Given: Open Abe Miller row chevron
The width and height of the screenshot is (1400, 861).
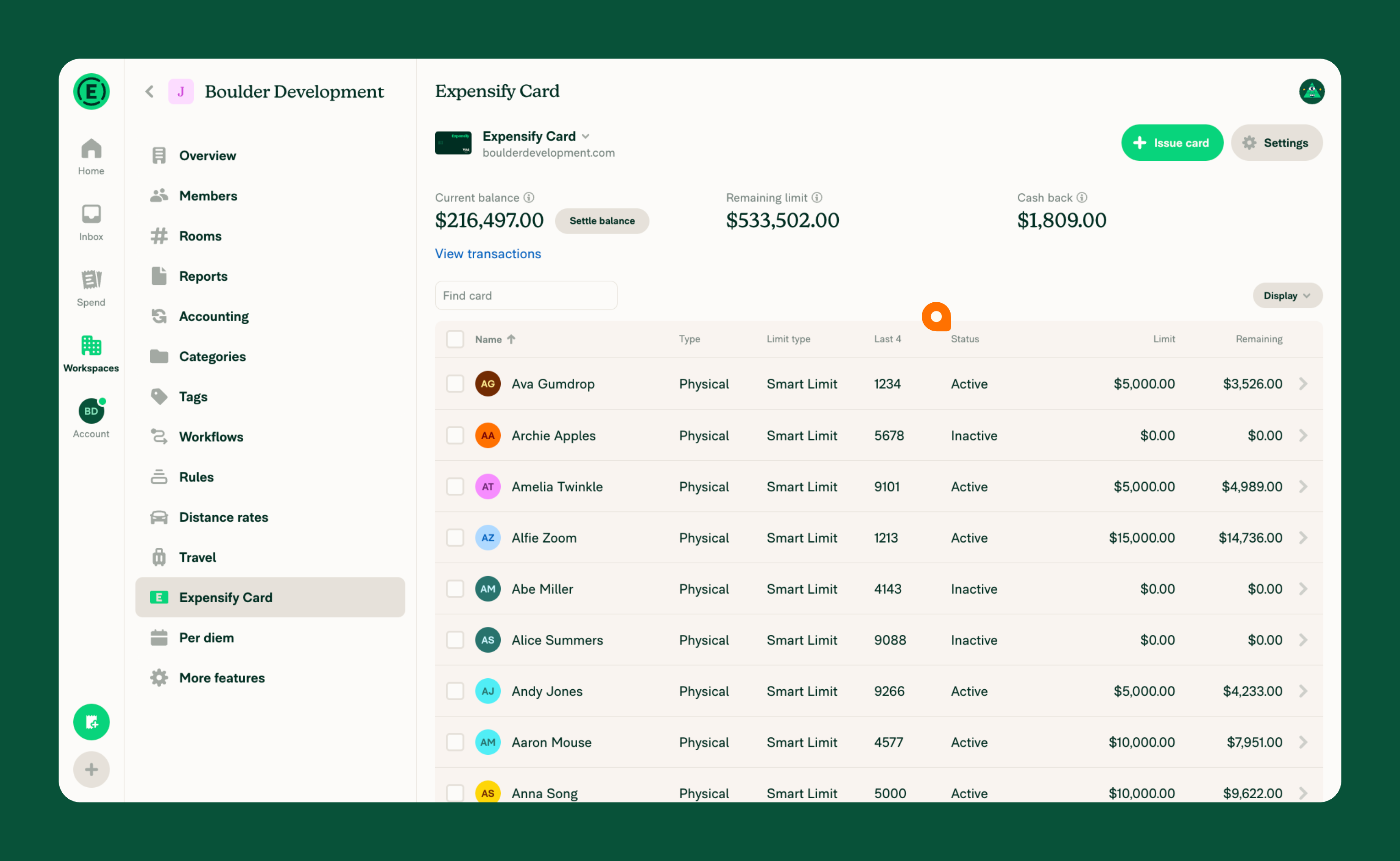Looking at the screenshot, I should [x=1303, y=589].
